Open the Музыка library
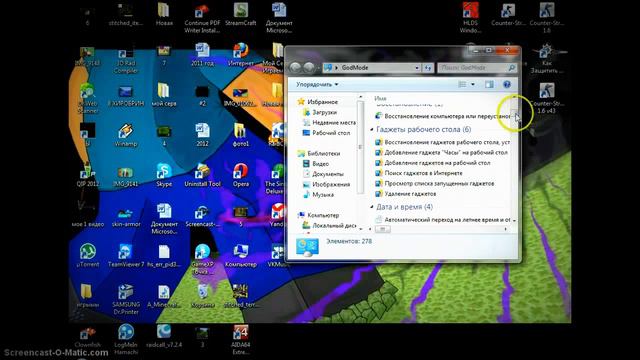 point(318,195)
